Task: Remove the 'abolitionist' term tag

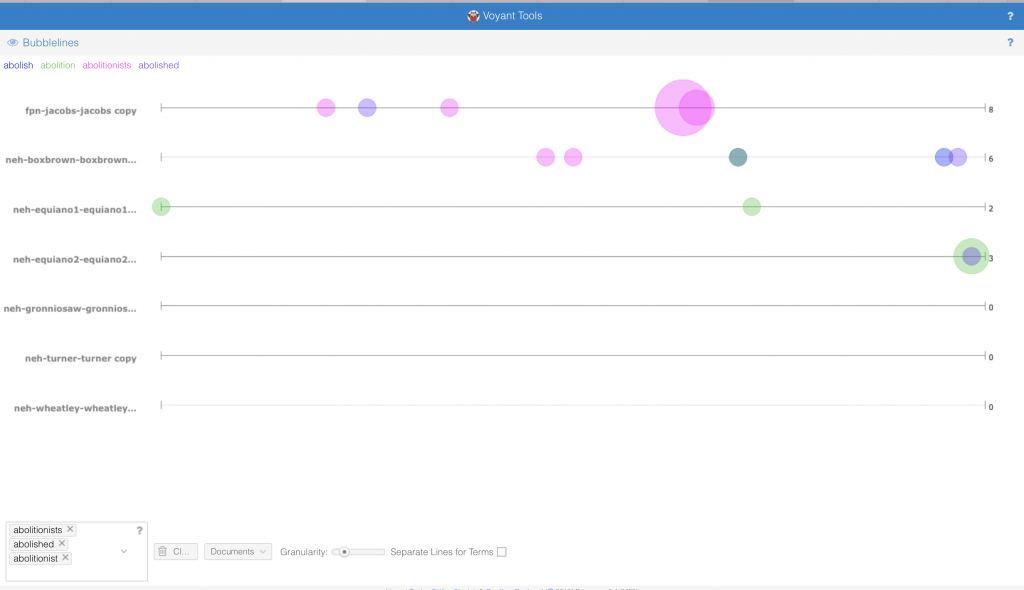Action: [66, 558]
